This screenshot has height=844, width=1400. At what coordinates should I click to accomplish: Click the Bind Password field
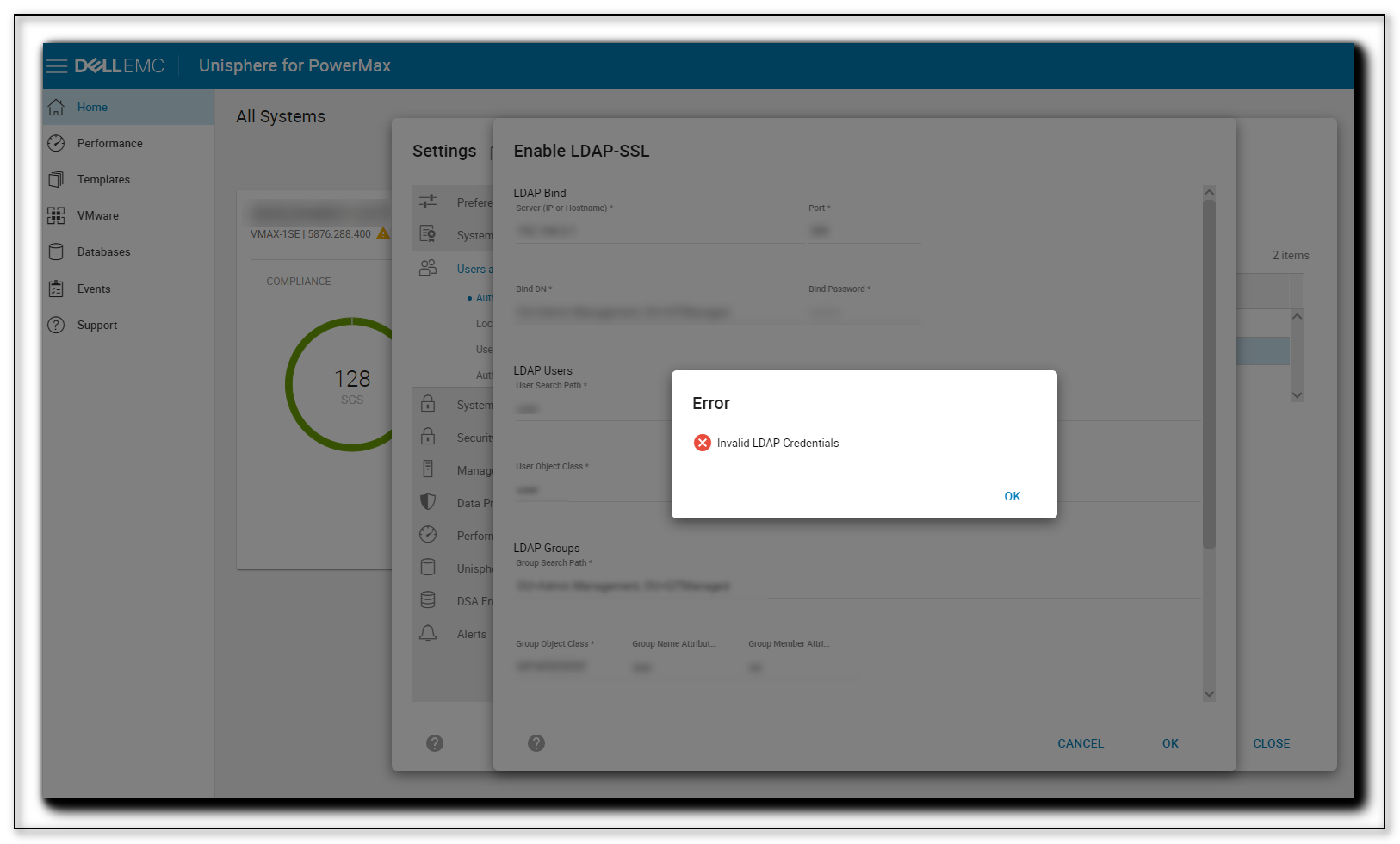point(864,312)
